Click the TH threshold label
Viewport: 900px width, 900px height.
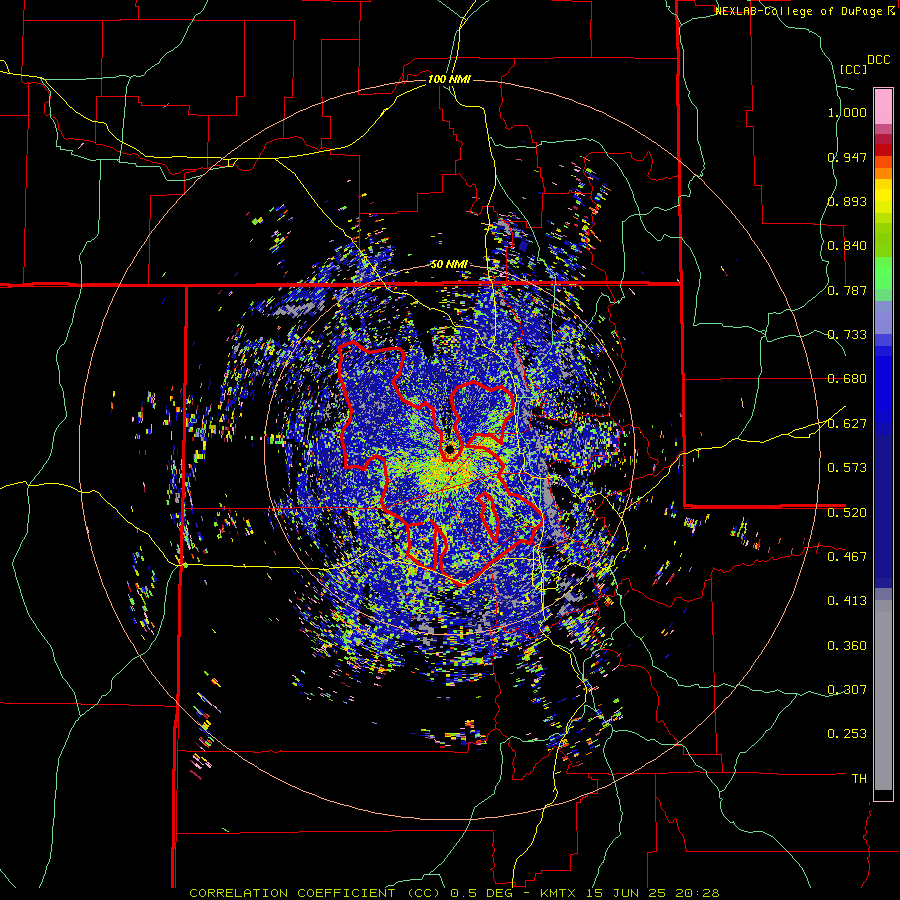click(x=859, y=779)
